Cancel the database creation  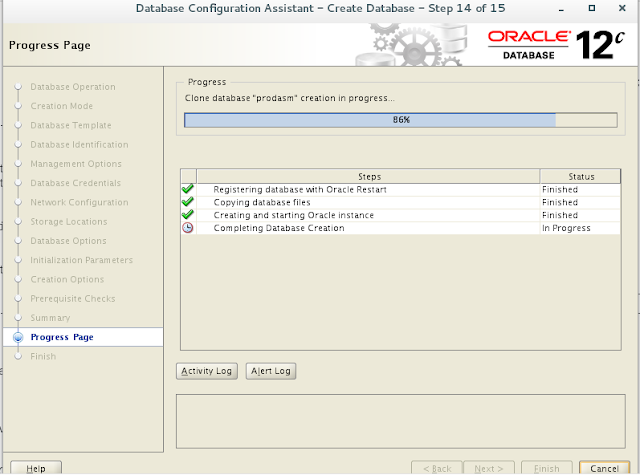pyautogui.click(x=604, y=468)
